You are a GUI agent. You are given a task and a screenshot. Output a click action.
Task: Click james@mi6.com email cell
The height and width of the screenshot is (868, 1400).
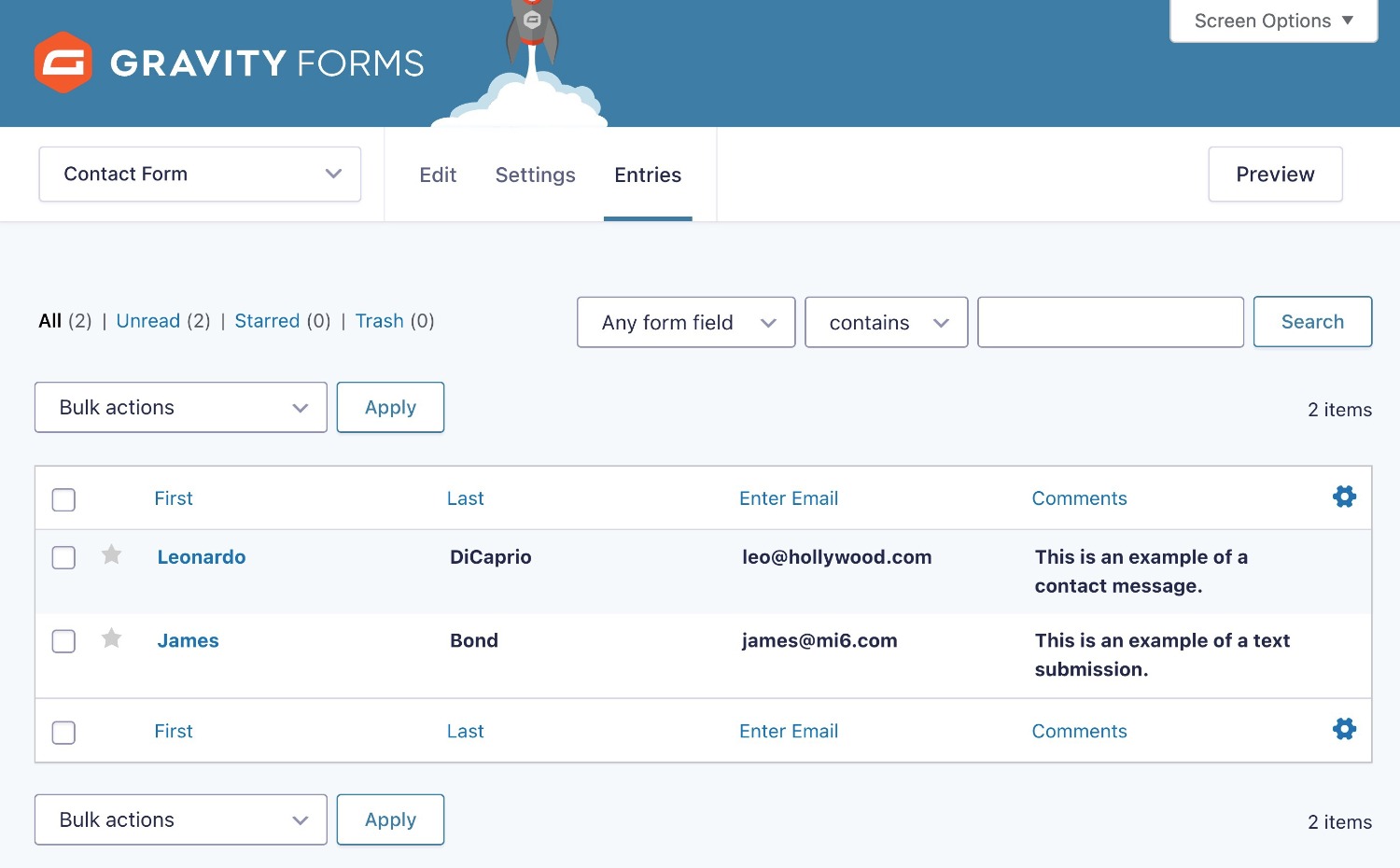pyautogui.click(x=819, y=641)
